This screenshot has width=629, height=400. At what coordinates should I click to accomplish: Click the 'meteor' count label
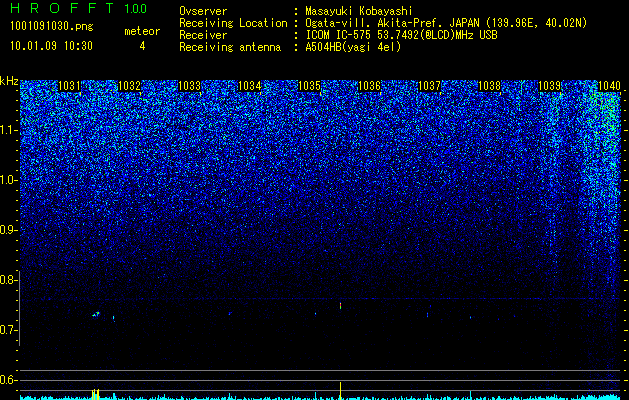tap(142, 31)
